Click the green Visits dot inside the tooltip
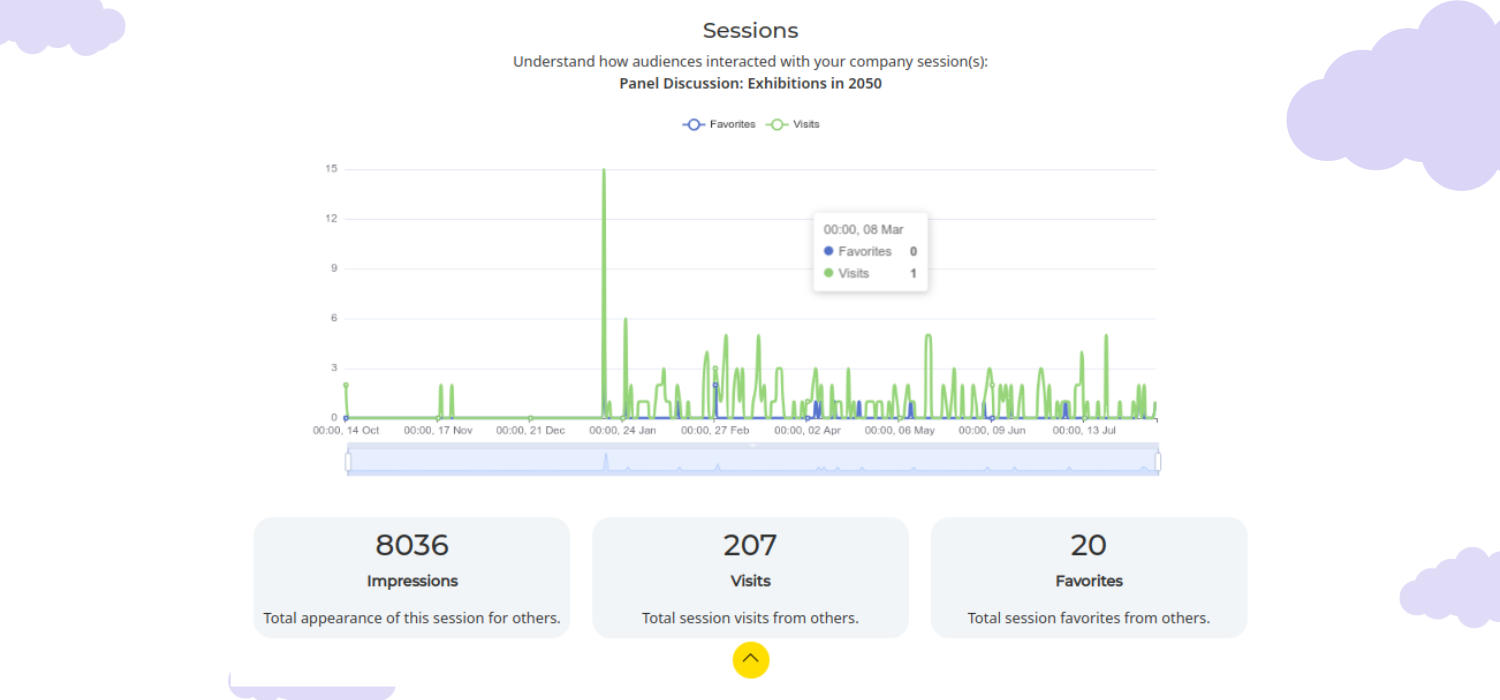The image size is (1500, 700). click(x=827, y=273)
